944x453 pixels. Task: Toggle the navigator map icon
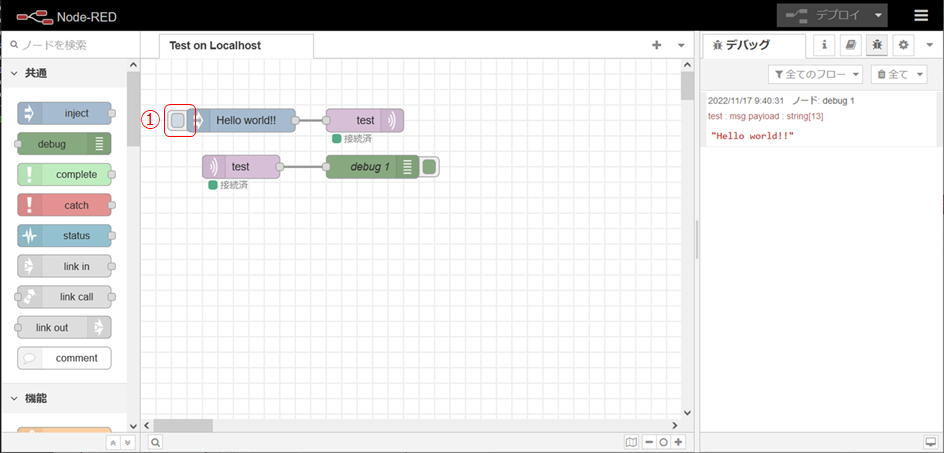click(x=630, y=441)
